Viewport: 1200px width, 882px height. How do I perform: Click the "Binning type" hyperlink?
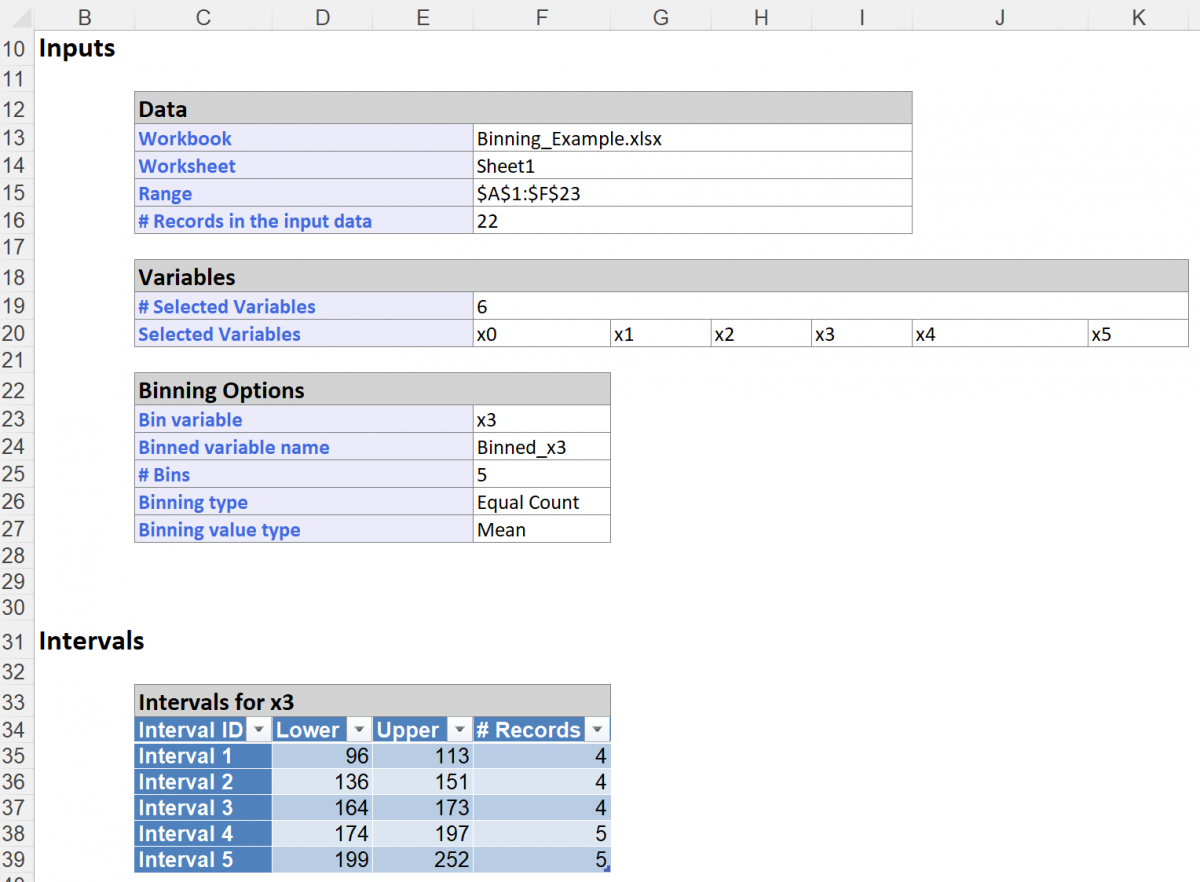(x=192, y=502)
